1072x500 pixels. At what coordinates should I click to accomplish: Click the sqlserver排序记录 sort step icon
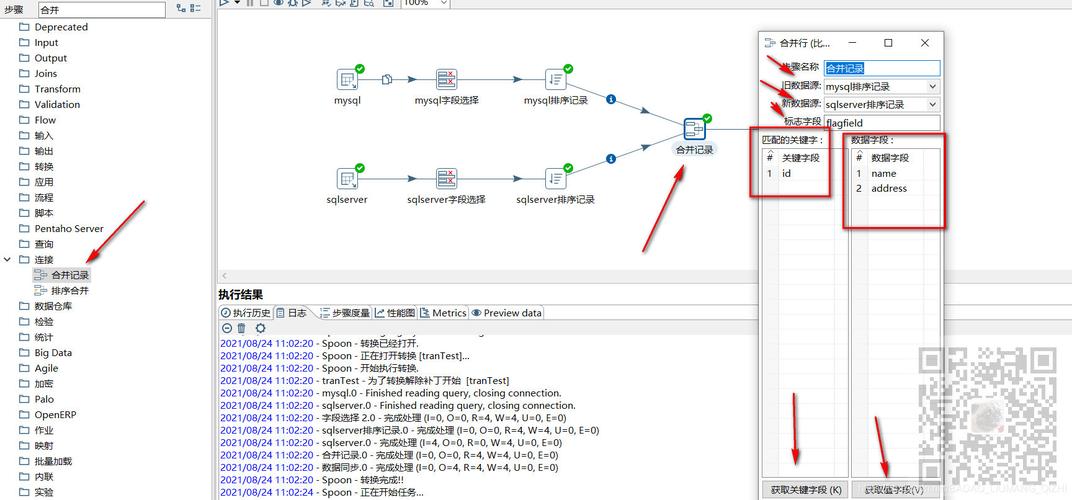(x=556, y=179)
